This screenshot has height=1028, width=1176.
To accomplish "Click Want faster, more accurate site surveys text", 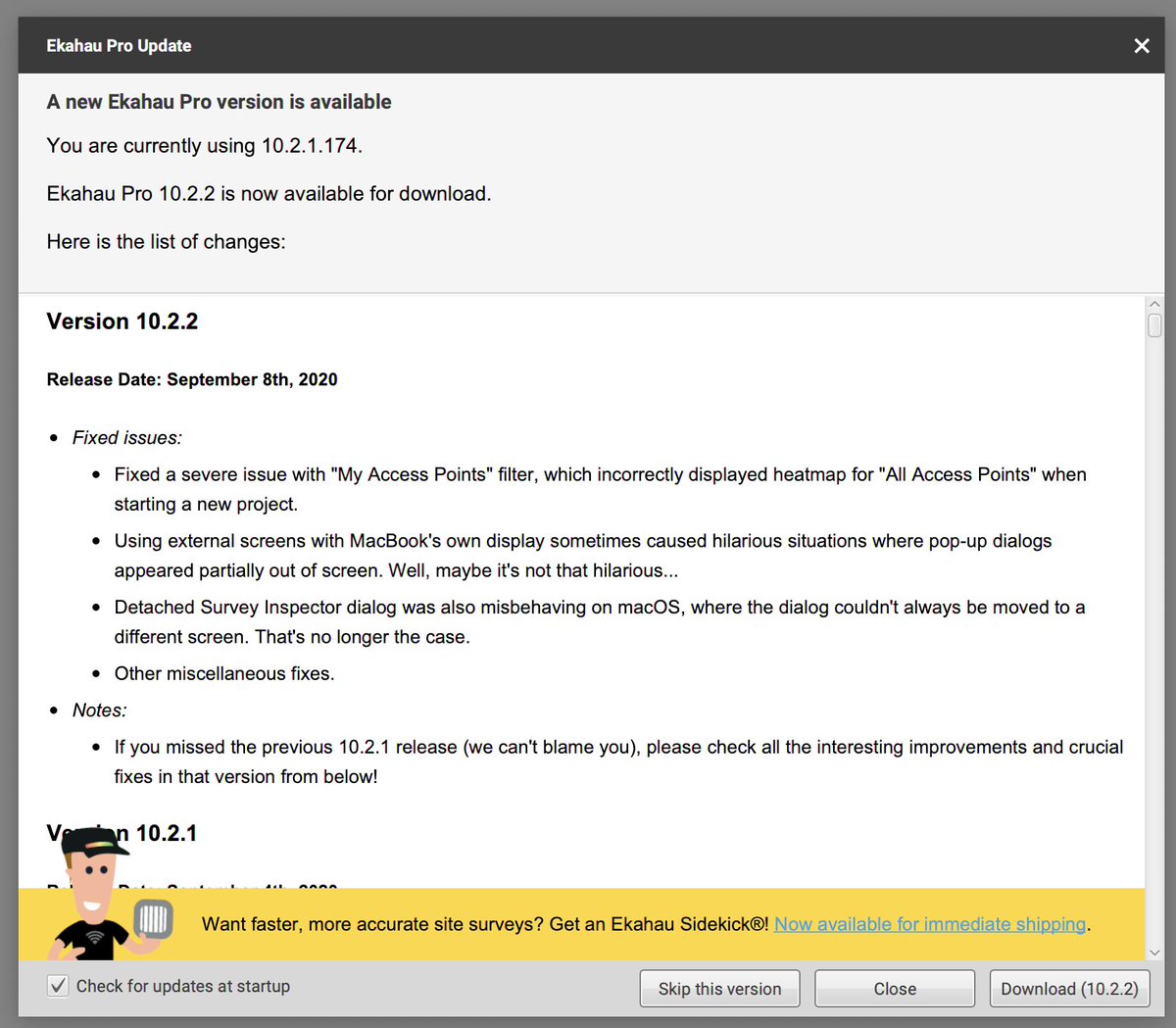I will point(485,924).
